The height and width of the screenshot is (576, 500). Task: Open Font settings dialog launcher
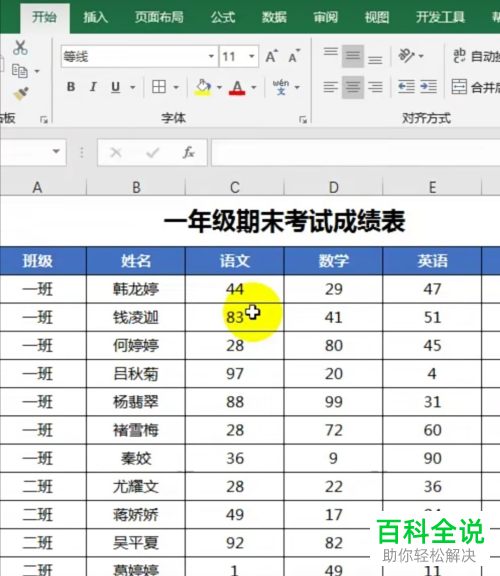coord(303,119)
